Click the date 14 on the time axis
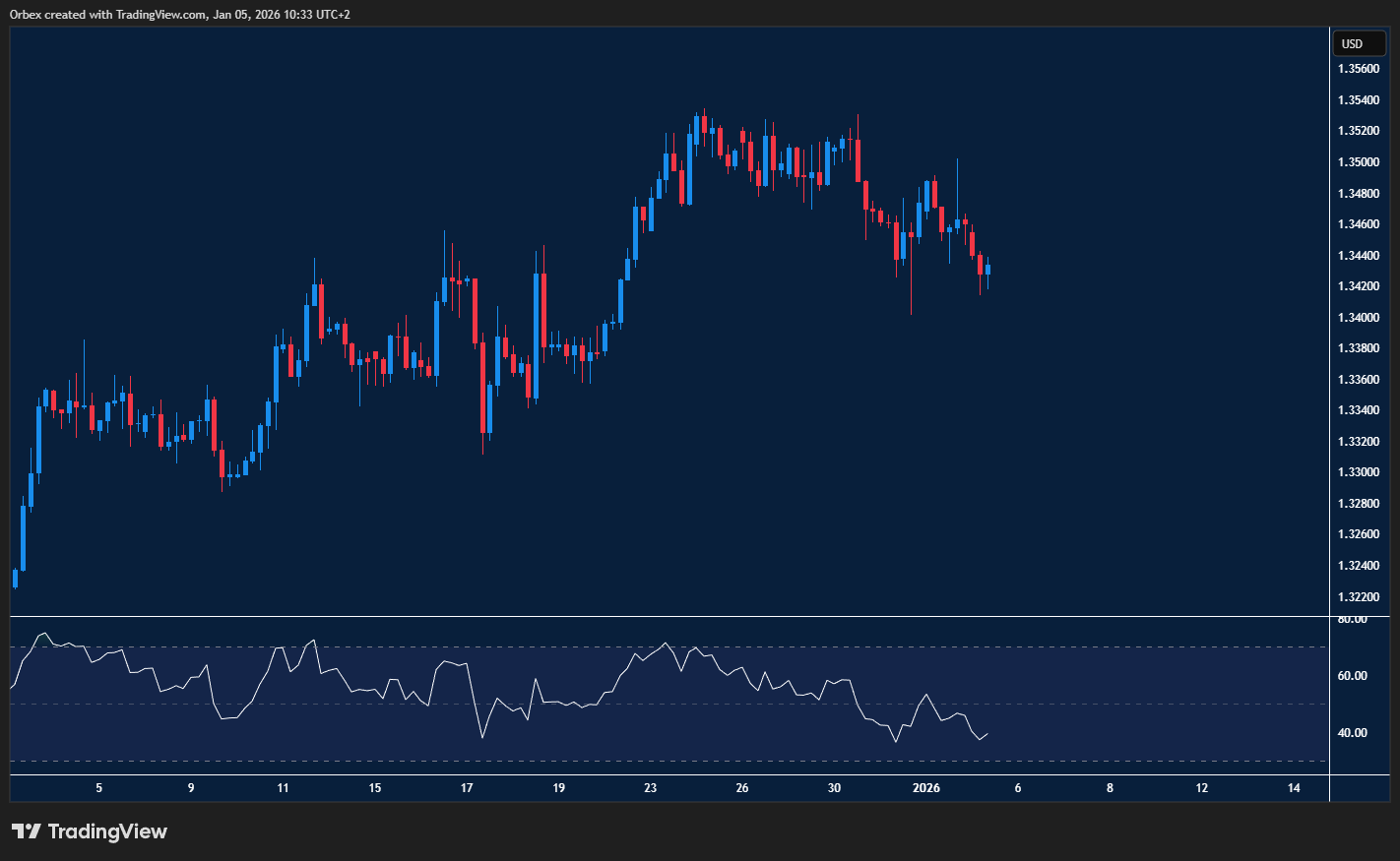The image size is (1400, 861). 1294,788
